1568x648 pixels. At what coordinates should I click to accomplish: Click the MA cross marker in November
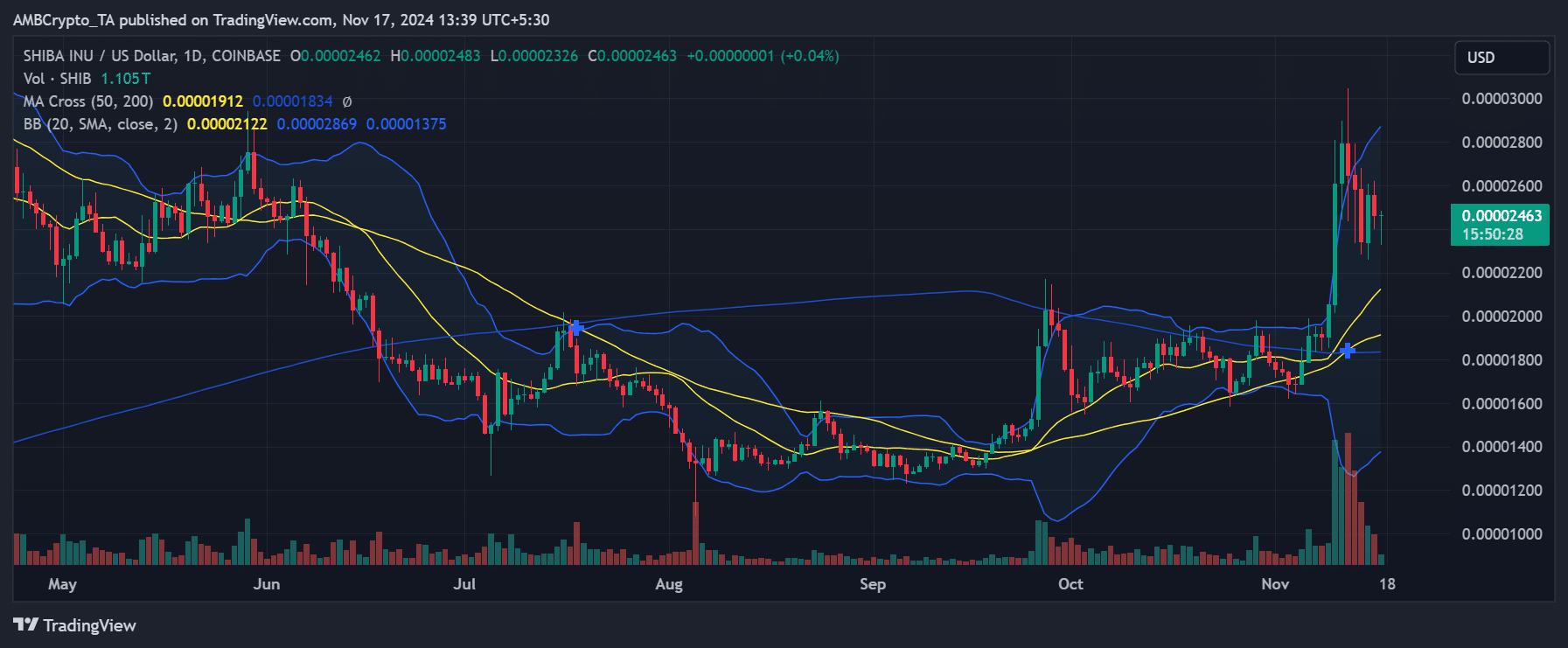1348,351
